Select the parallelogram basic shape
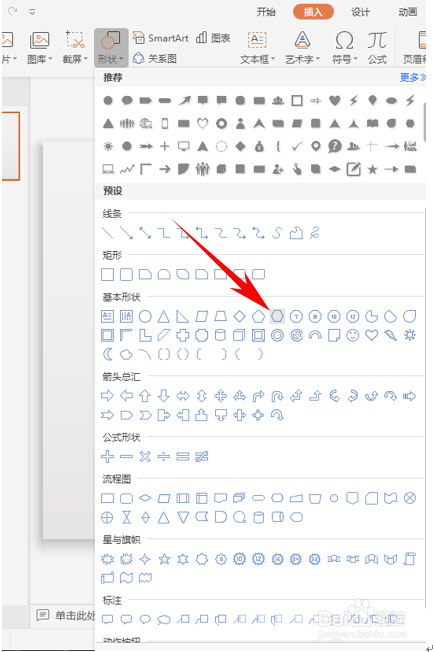This screenshot has width=435, height=652. (x=202, y=316)
